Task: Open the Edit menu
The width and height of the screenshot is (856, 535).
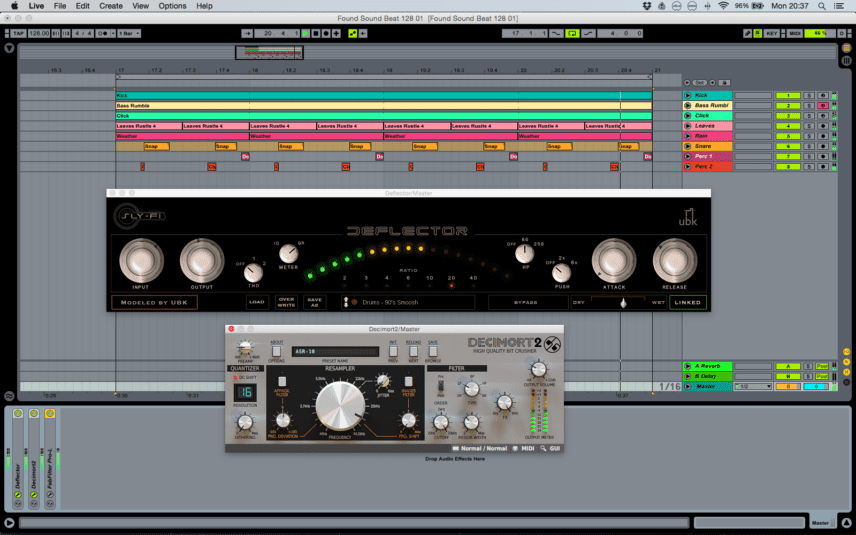Action: [x=82, y=6]
